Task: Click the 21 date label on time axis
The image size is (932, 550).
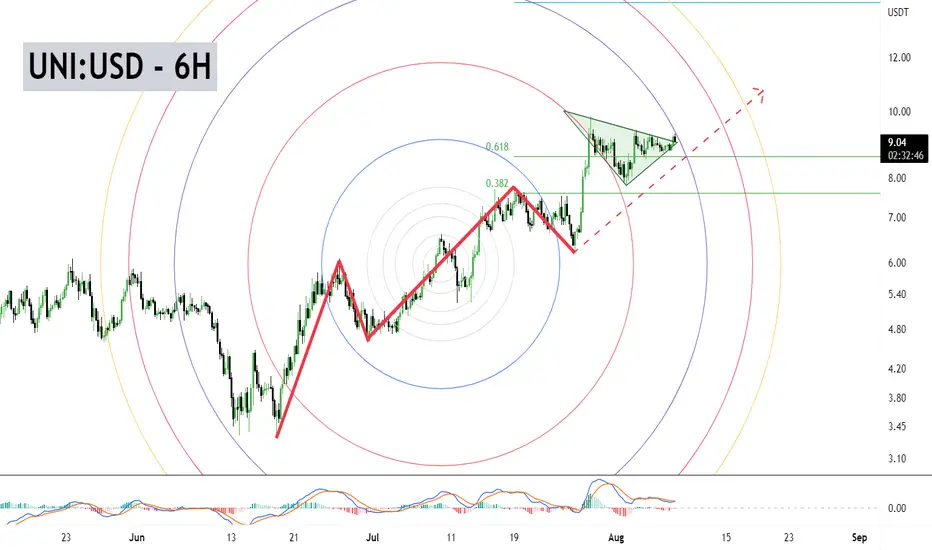Action: pos(294,538)
